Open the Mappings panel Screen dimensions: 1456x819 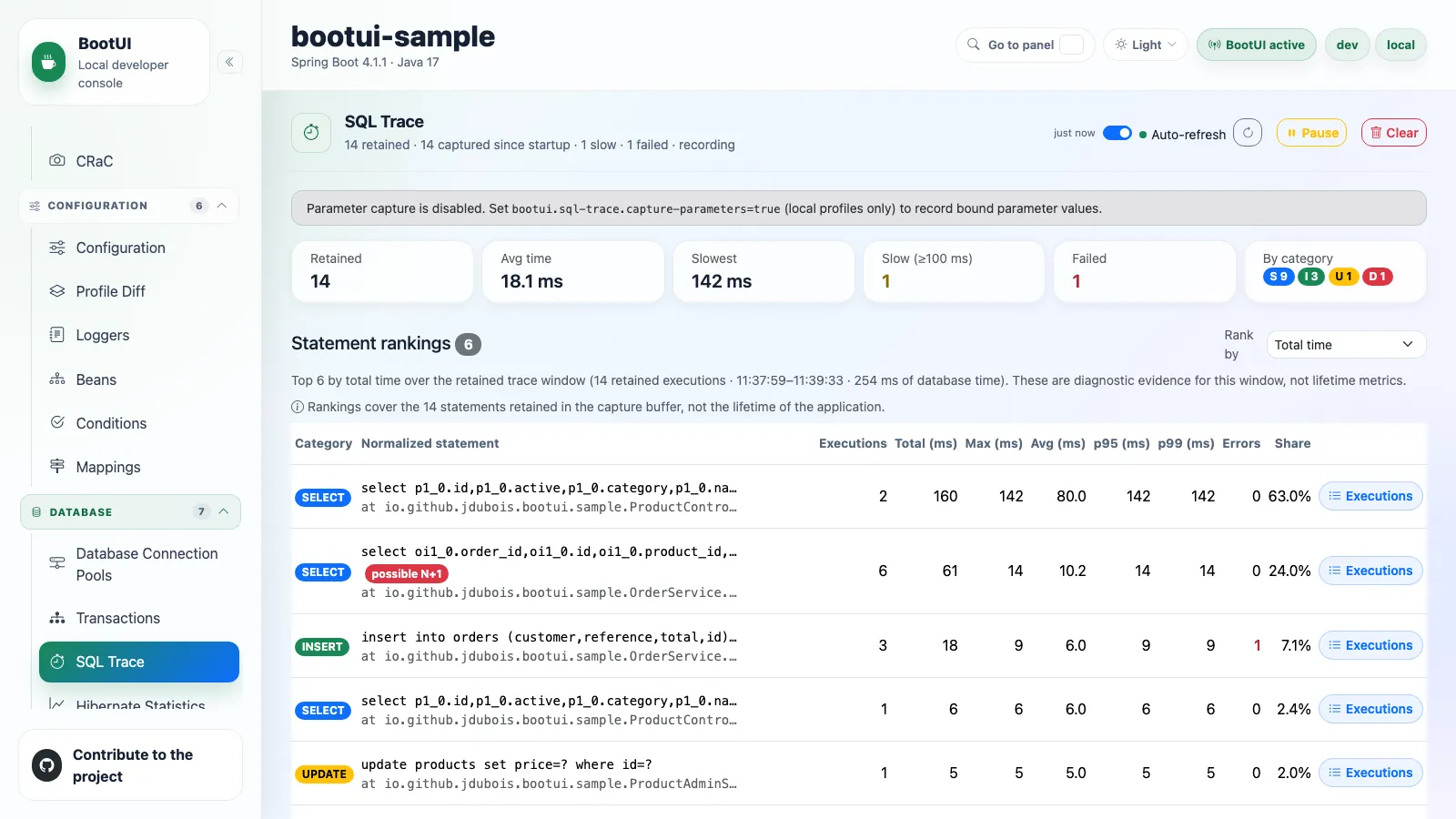pyautogui.click(x=138, y=467)
